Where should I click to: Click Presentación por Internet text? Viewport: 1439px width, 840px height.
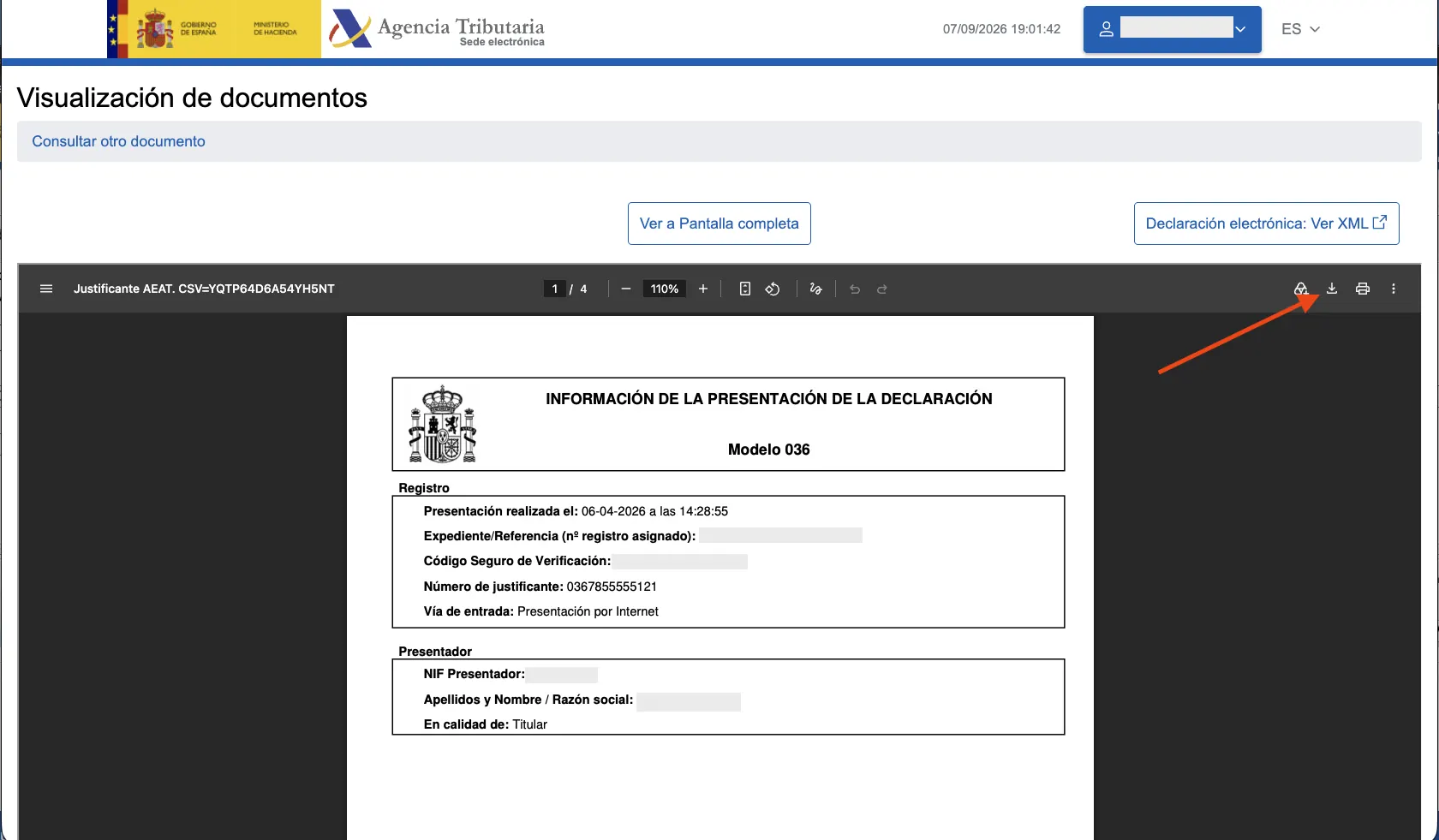588,611
